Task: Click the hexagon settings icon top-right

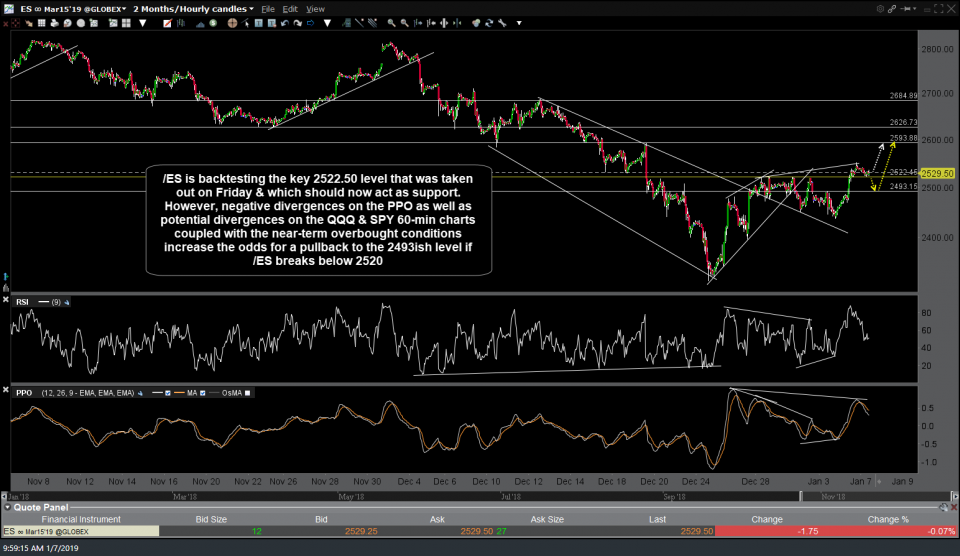Action: (x=880, y=9)
